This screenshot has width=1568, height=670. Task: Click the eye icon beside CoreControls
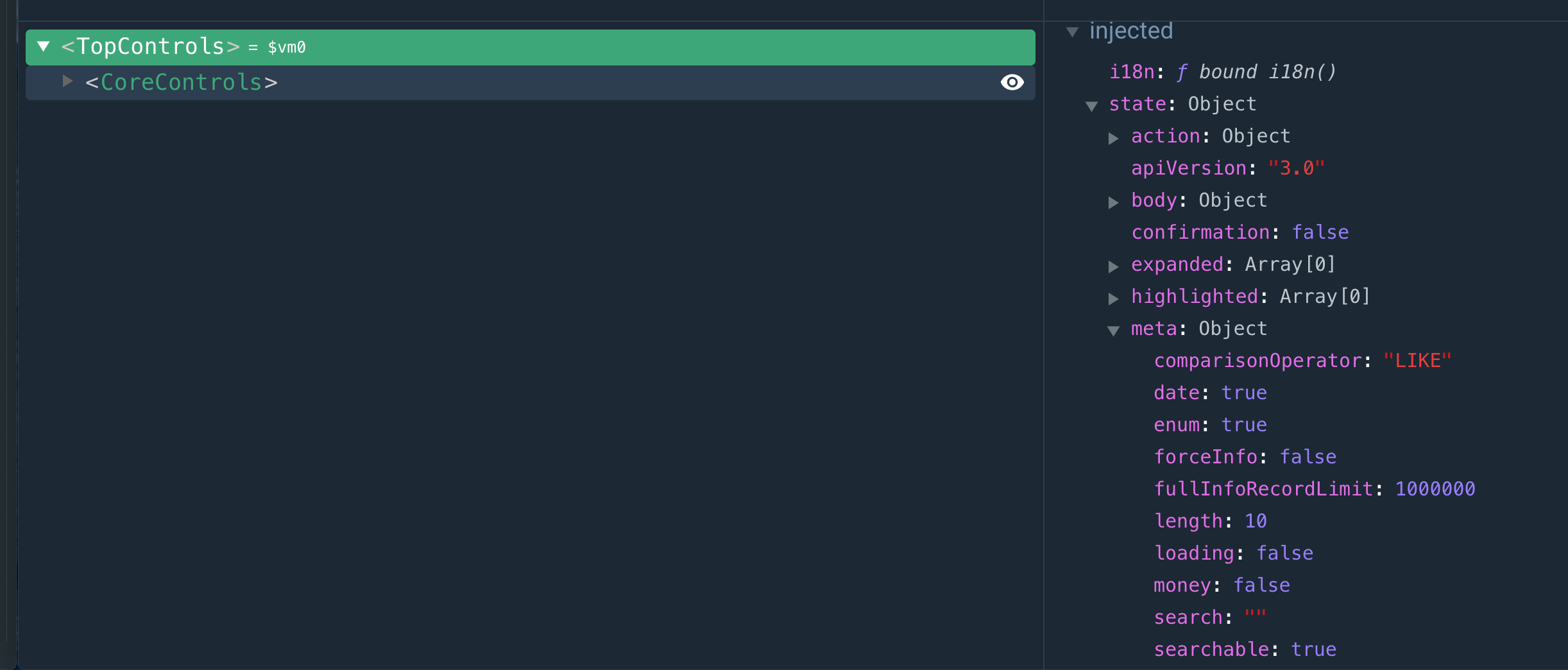point(1012,82)
